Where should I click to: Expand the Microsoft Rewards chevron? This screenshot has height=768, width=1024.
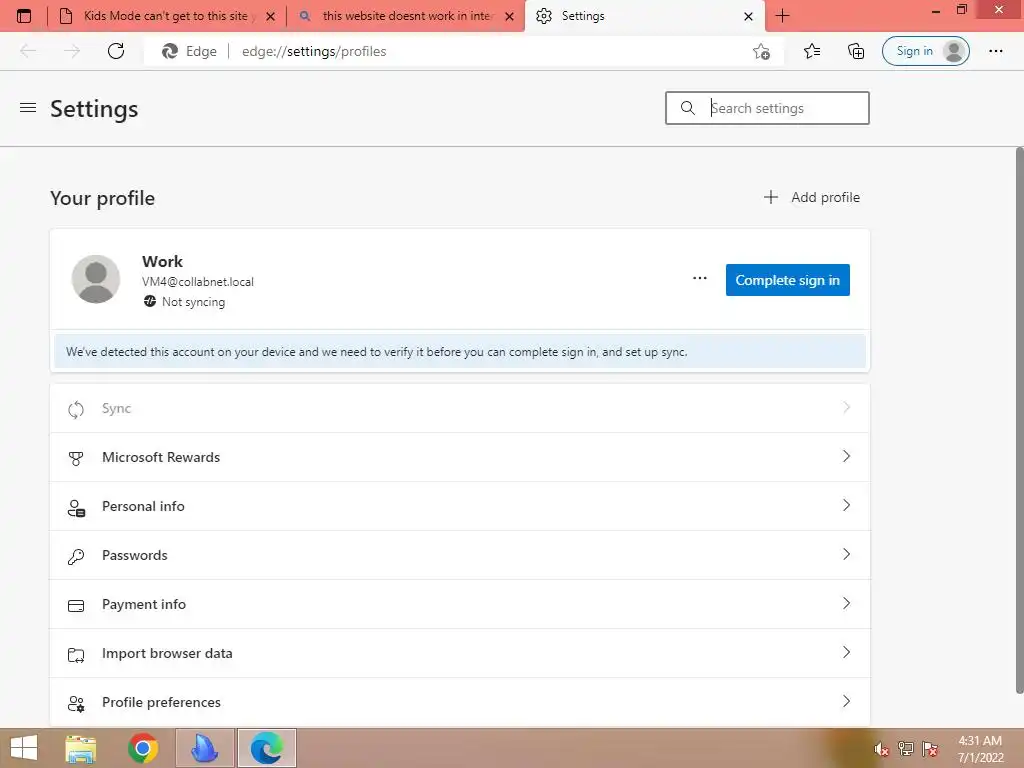pyautogui.click(x=846, y=456)
